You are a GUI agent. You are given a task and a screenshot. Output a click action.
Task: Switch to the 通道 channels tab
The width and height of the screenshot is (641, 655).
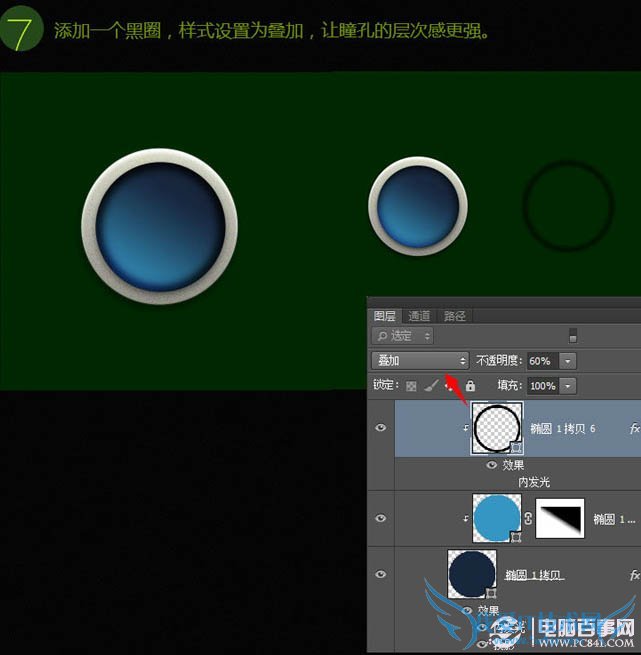419,316
